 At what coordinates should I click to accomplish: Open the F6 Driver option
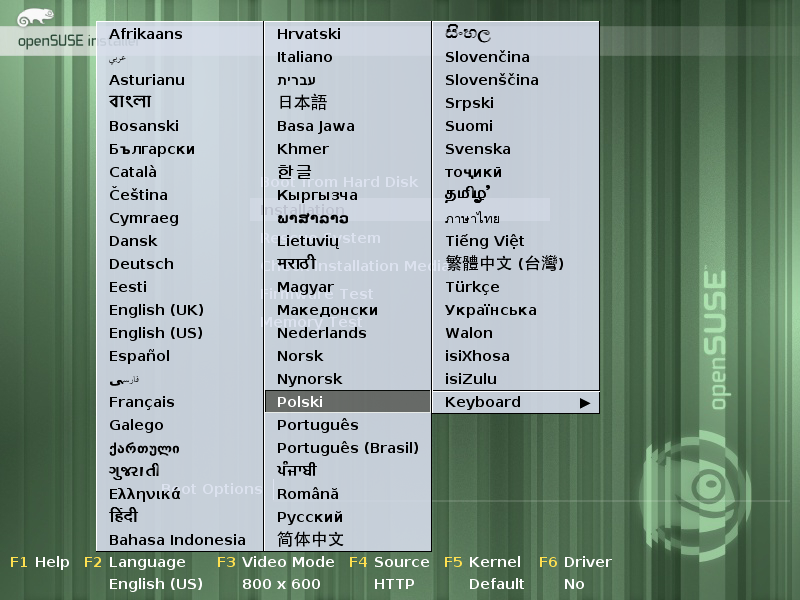[x=575, y=562]
